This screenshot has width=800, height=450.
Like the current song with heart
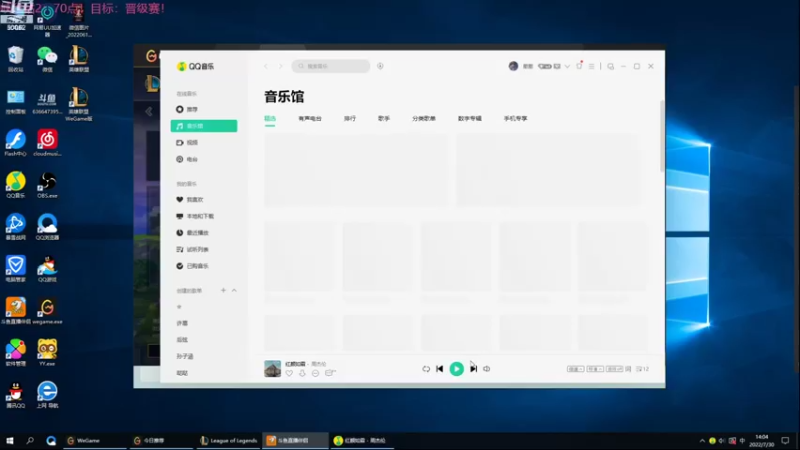pyautogui.click(x=289, y=373)
